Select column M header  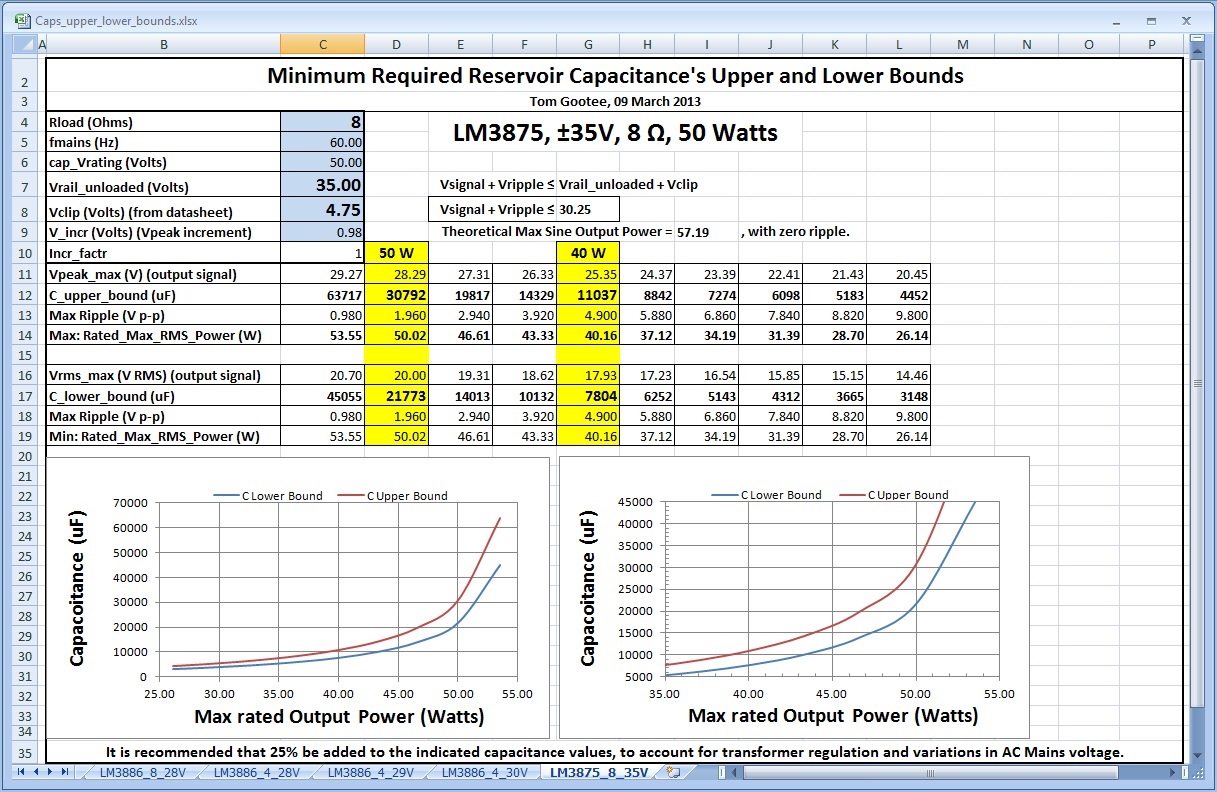(962, 44)
